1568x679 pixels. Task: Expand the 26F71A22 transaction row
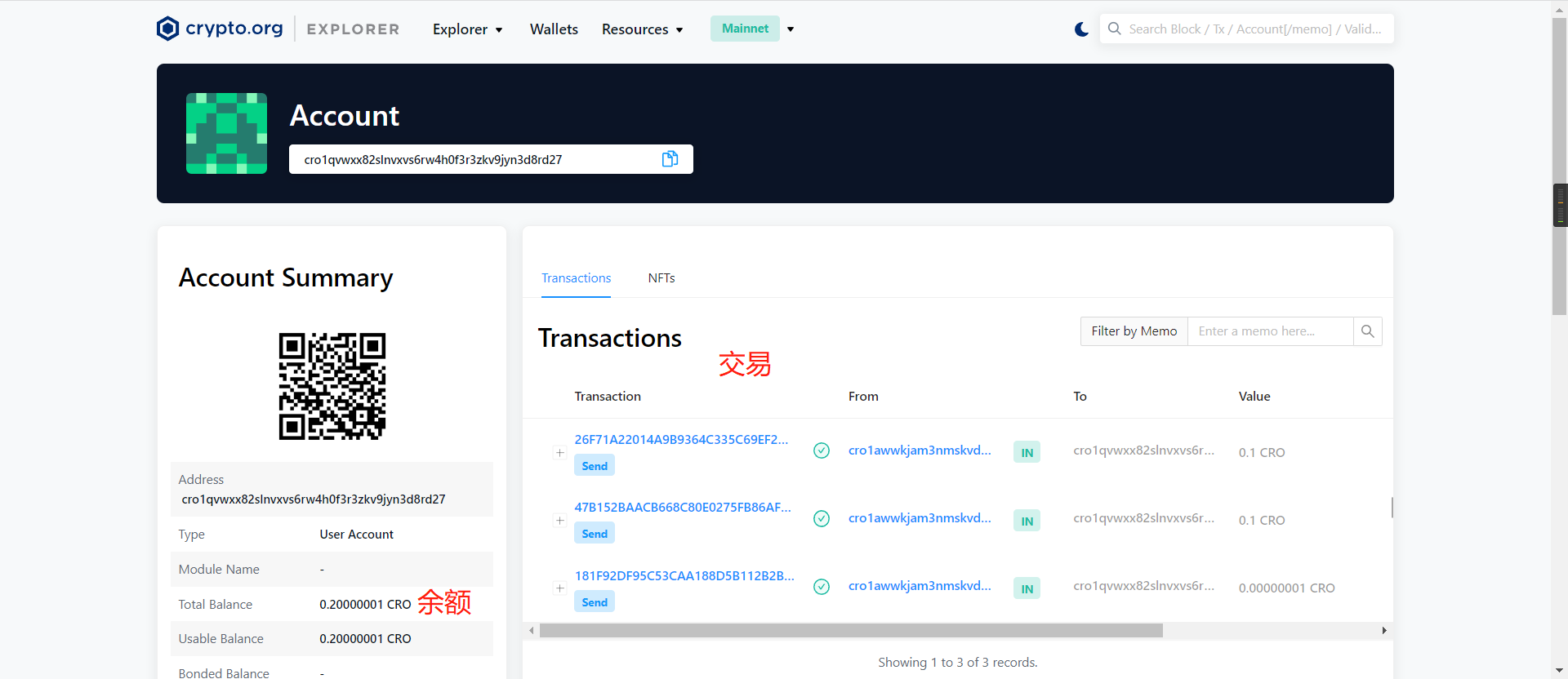coord(560,452)
